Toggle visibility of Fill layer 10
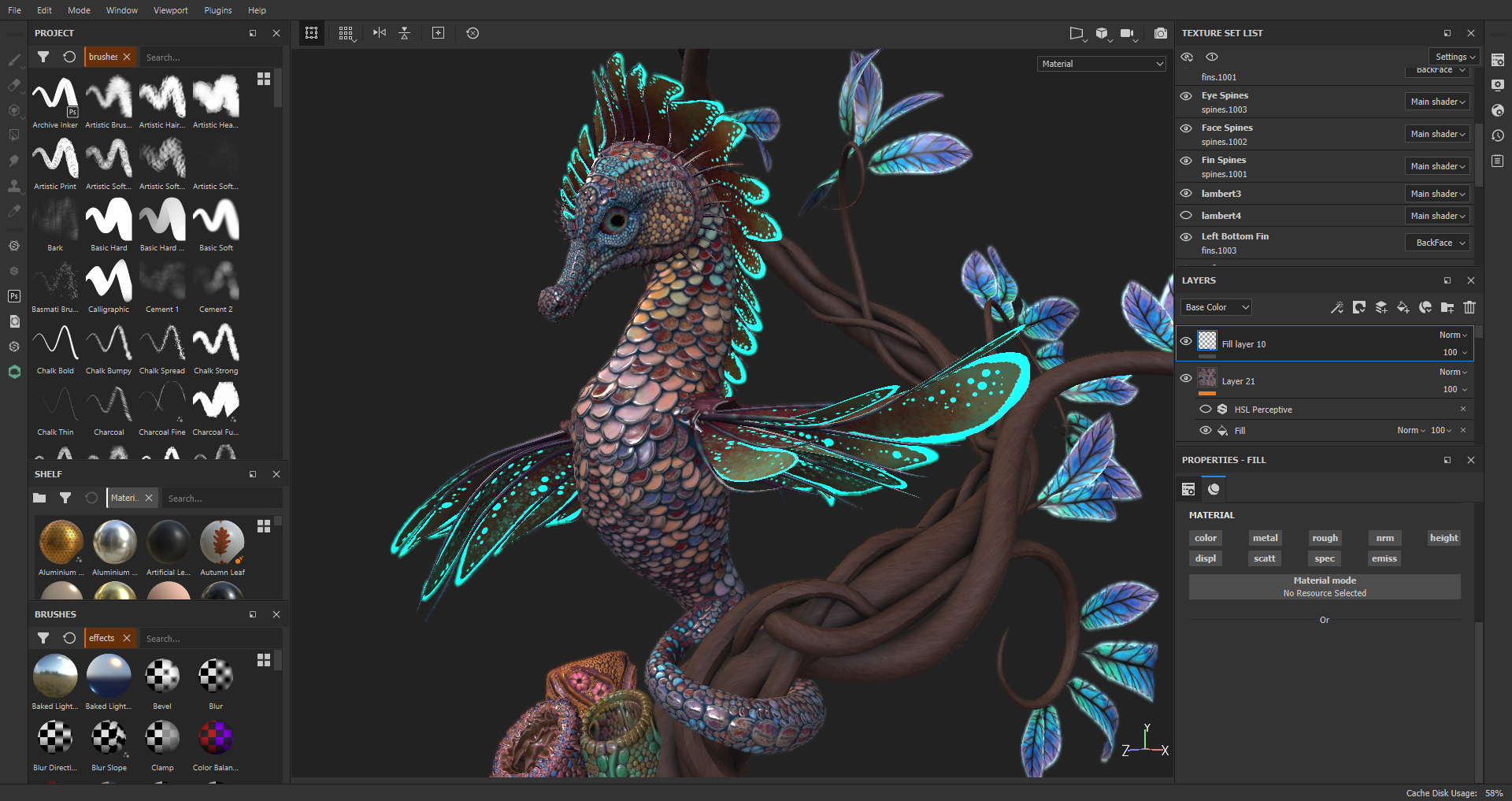 pyautogui.click(x=1186, y=342)
